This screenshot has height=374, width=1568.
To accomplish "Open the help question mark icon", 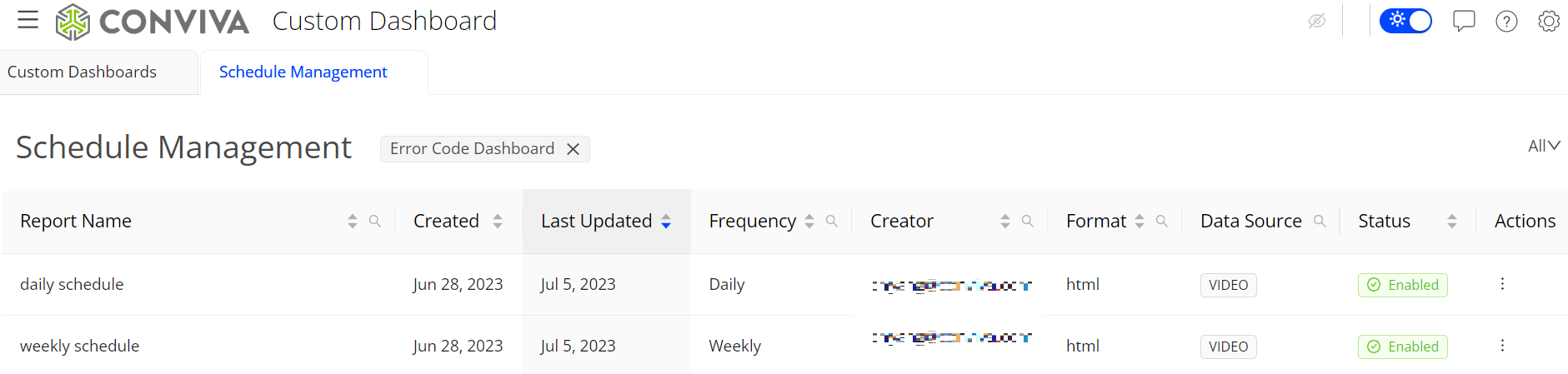I will [1506, 21].
